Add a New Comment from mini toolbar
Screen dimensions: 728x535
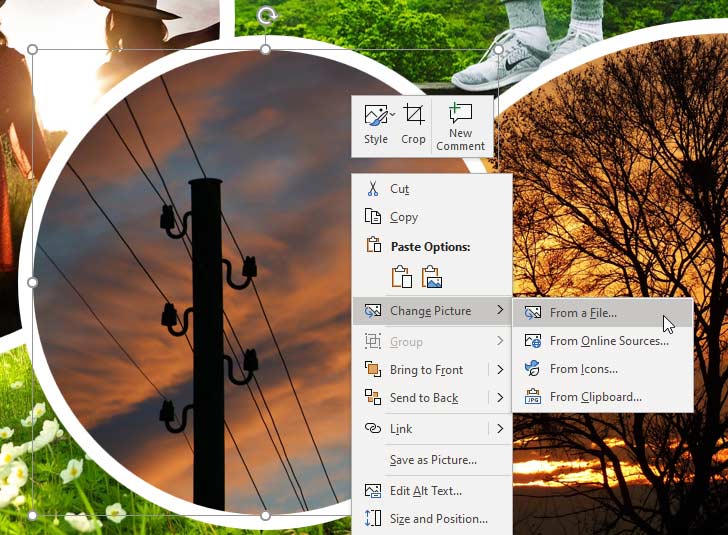tap(460, 126)
